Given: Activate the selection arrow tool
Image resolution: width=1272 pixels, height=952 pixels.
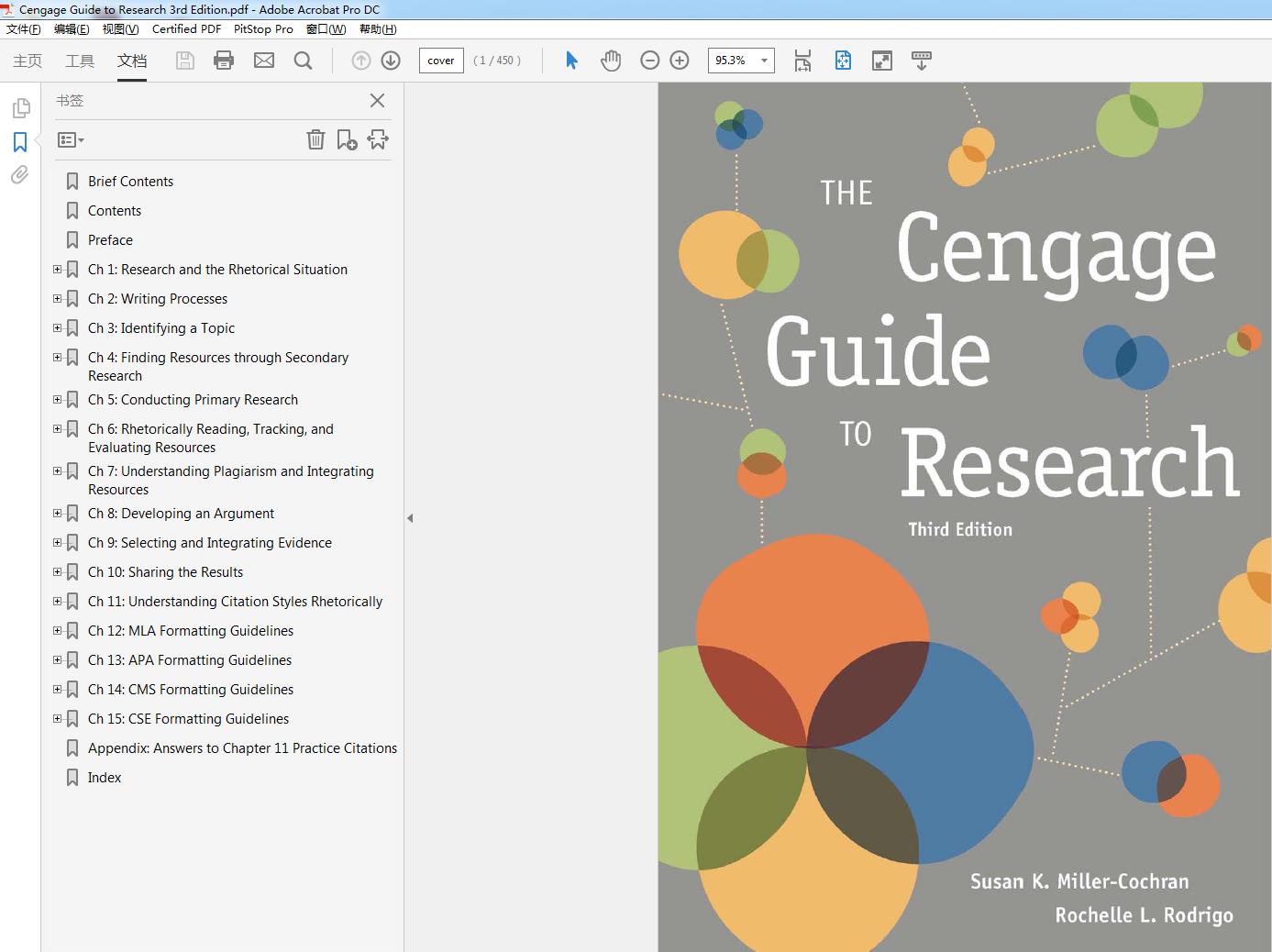Looking at the screenshot, I should 571,61.
